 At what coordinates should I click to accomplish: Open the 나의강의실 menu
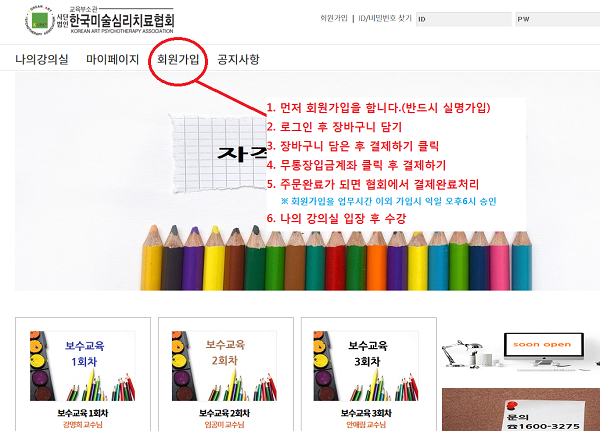tap(42, 59)
